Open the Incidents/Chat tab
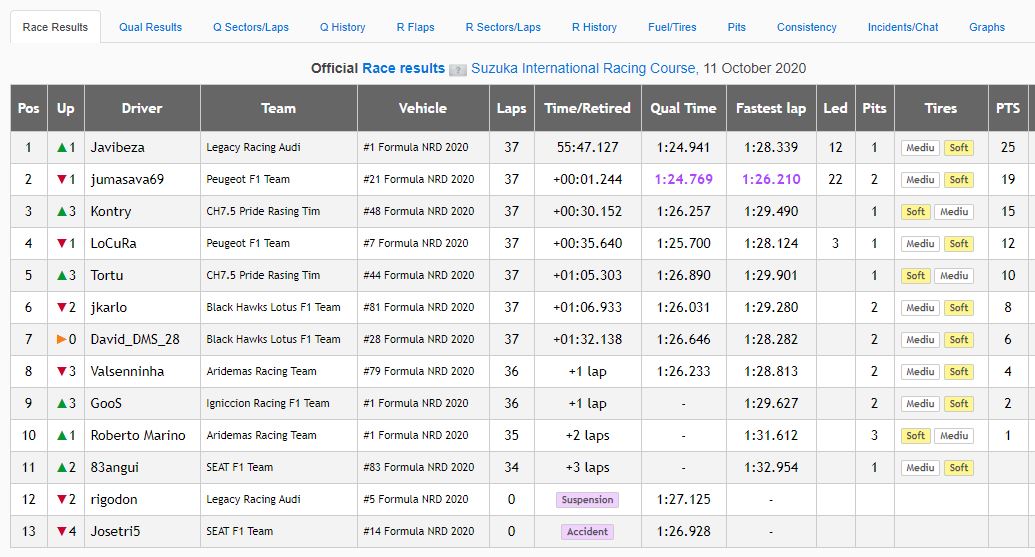This screenshot has height=557, width=1035. click(x=902, y=27)
